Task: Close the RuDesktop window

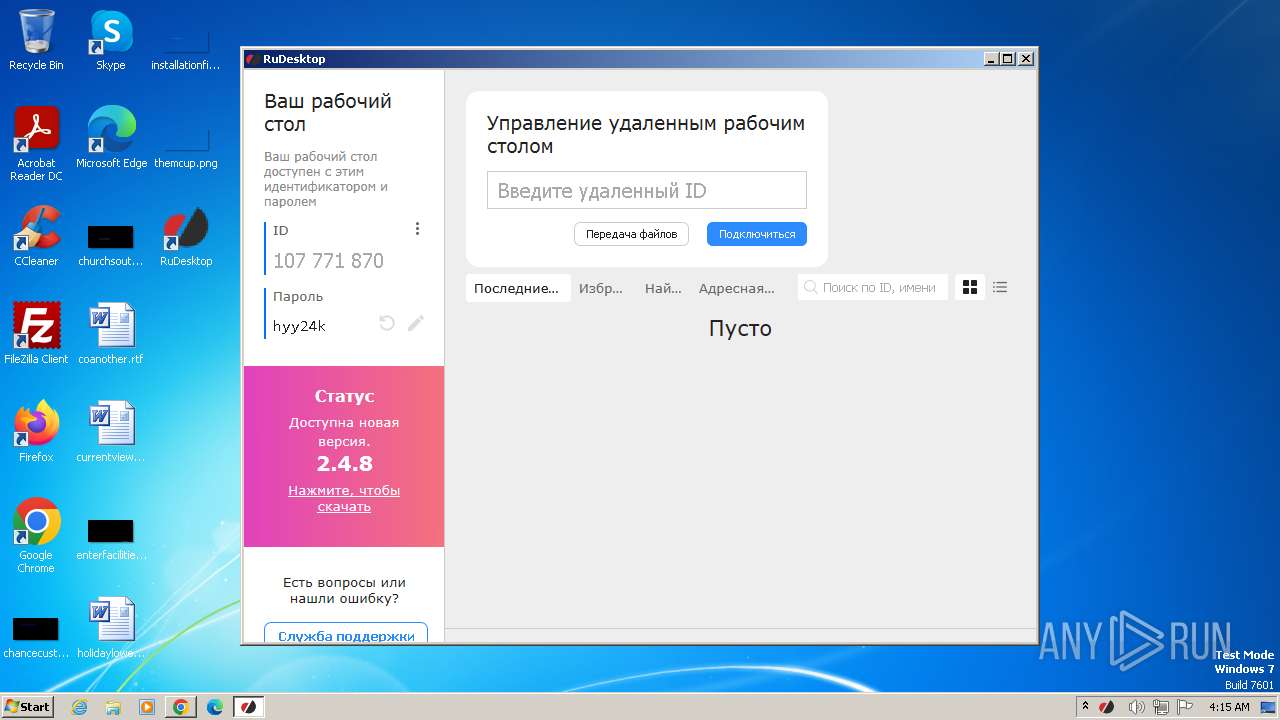Action: pyautogui.click(x=1025, y=59)
